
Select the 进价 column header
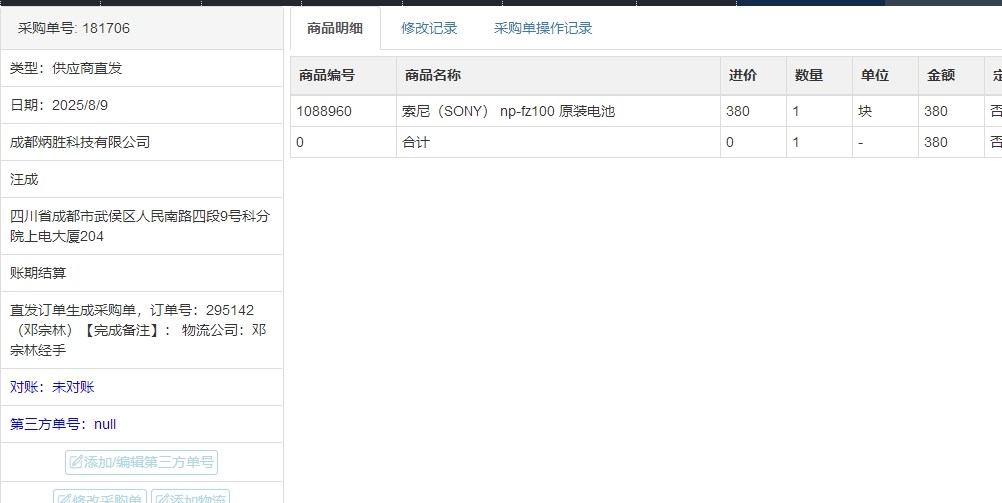(x=753, y=75)
